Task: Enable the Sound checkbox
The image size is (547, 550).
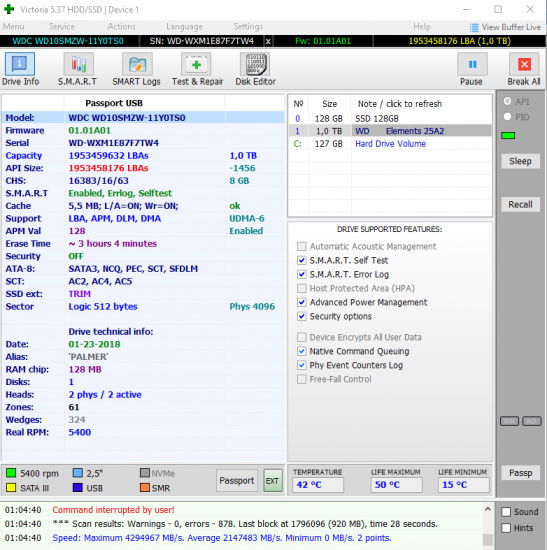Action: (x=506, y=512)
